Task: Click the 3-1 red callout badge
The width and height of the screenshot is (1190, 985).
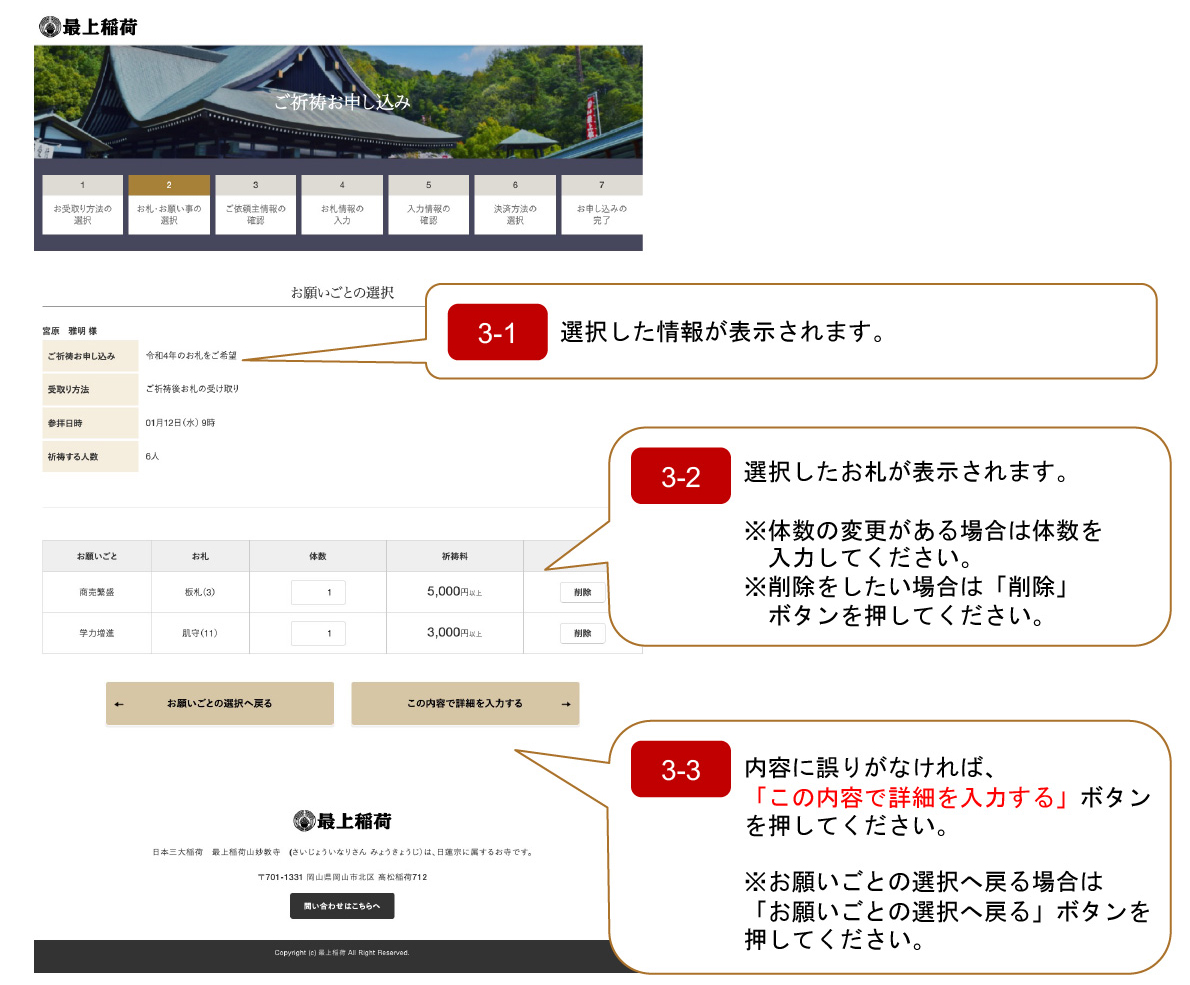Action: pyautogui.click(x=497, y=332)
